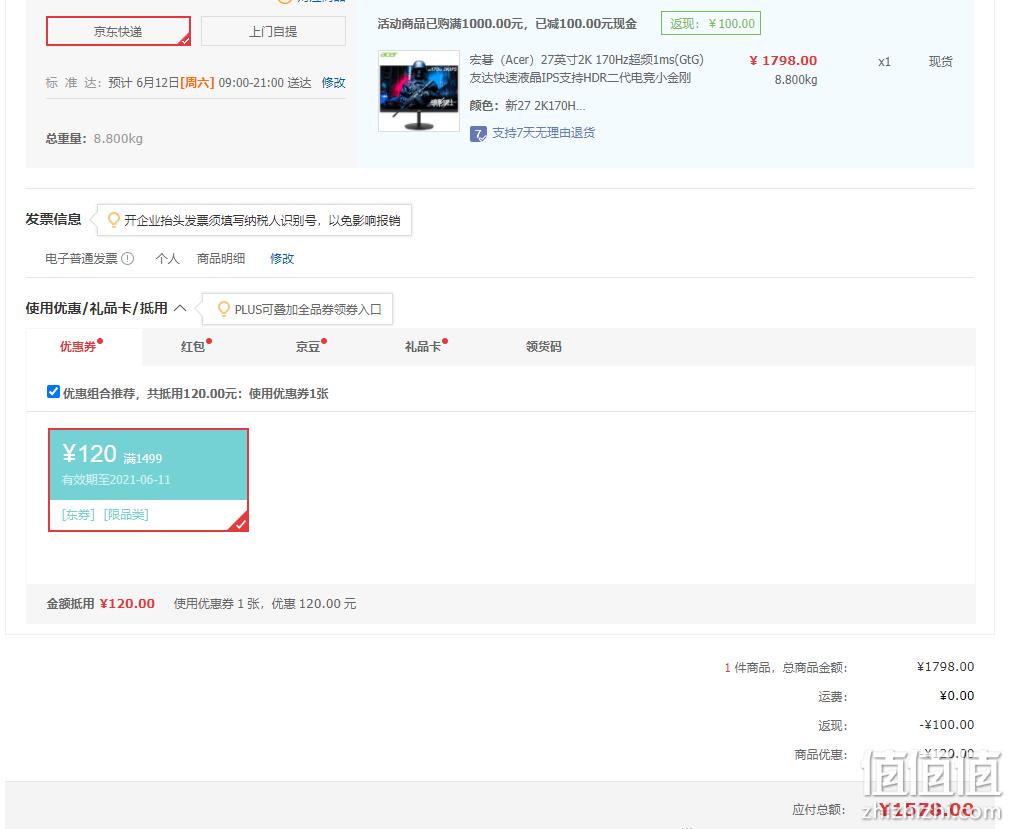Click lightbulb icon in PLUS coupon tip
The height and width of the screenshot is (829, 1011).
[224, 309]
